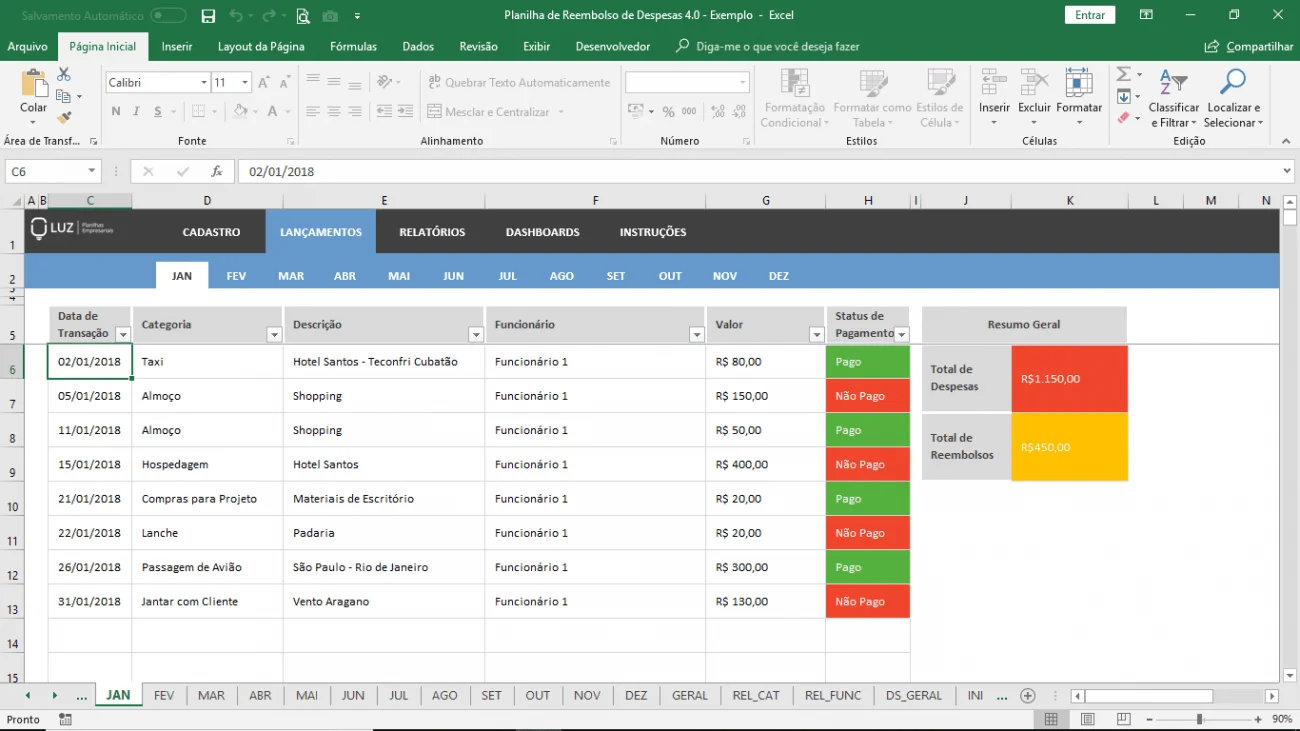Increase font size with the larger A icon
Viewport: 1300px width, 731px height.
(263, 83)
